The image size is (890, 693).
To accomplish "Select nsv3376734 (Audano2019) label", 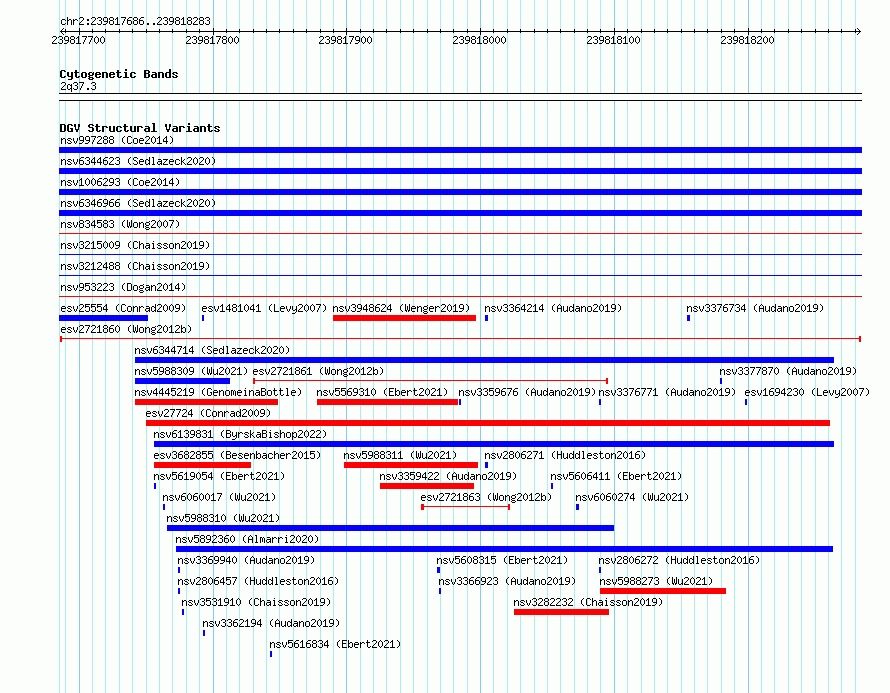I will (755, 308).
